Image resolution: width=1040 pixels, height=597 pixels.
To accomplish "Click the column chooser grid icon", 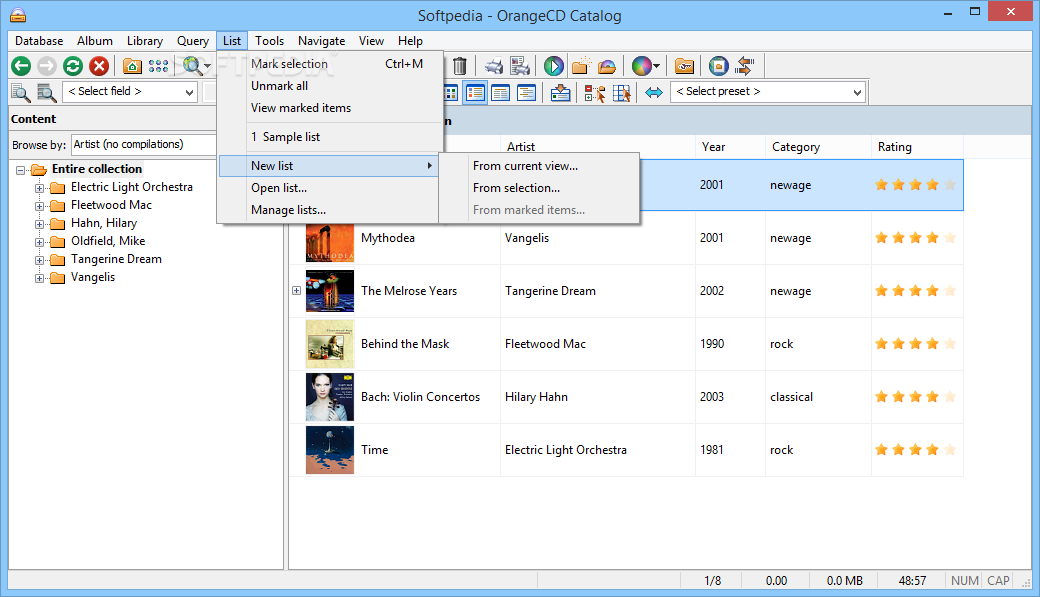I will pyautogui.click(x=621, y=92).
